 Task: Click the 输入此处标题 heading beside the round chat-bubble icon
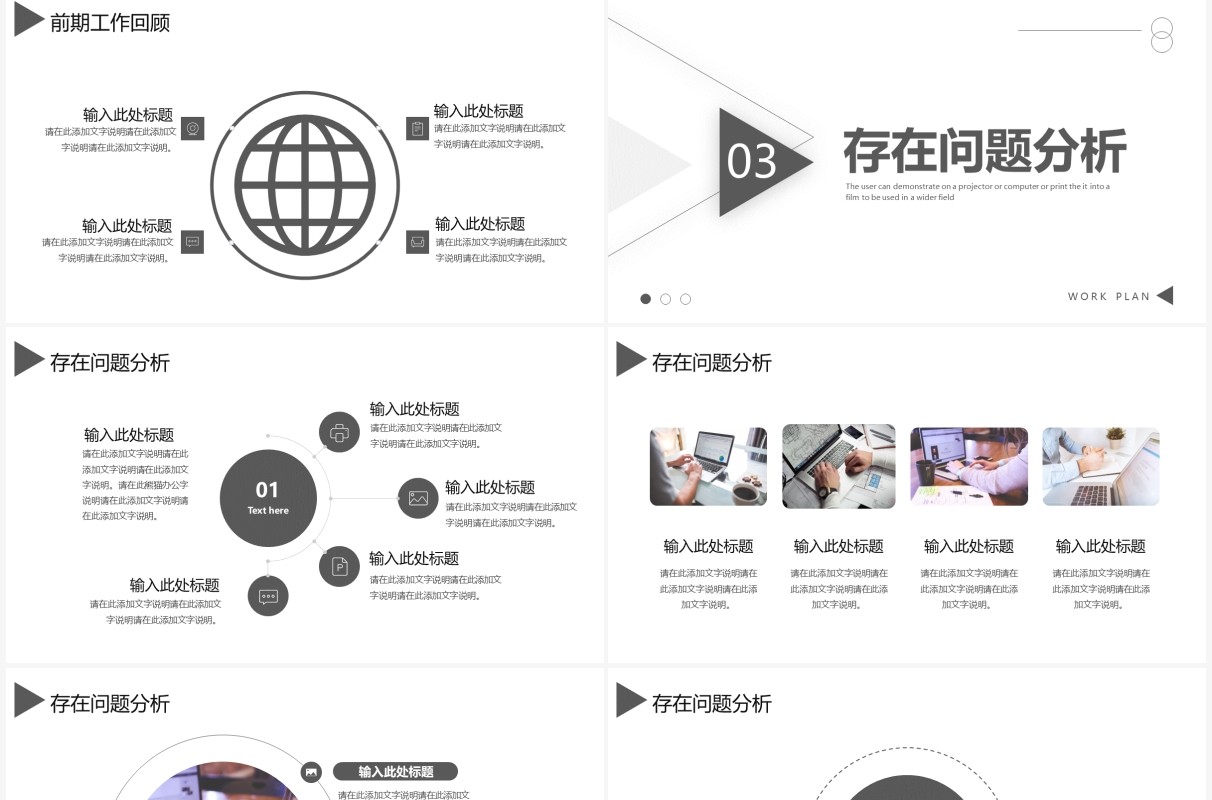(x=175, y=585)
